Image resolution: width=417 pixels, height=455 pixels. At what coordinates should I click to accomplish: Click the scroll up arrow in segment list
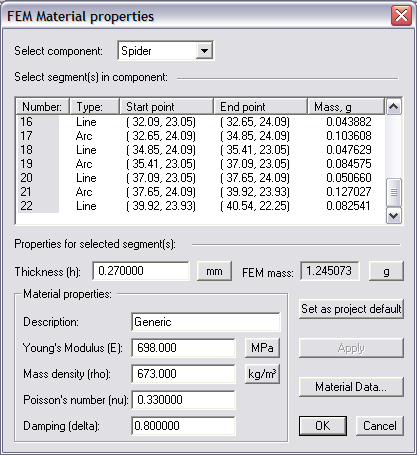394,107
